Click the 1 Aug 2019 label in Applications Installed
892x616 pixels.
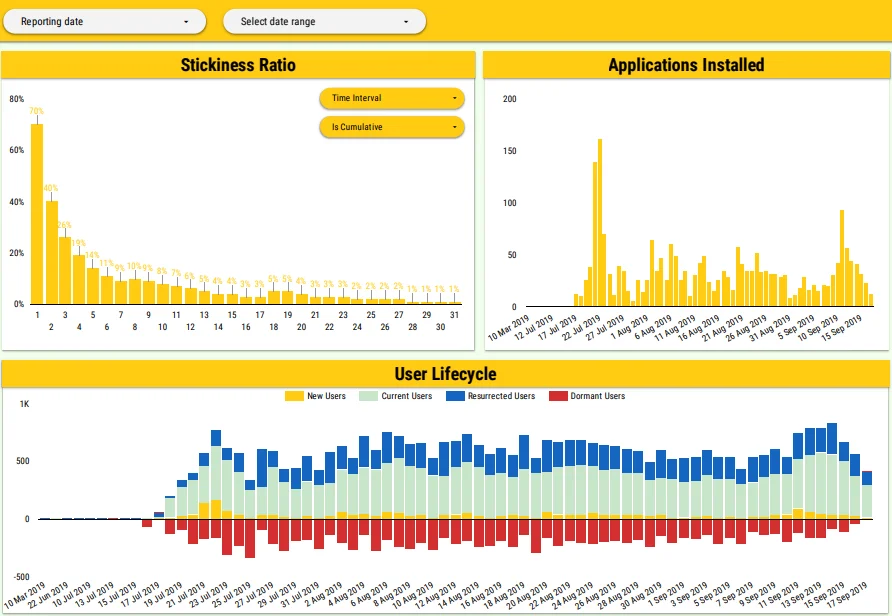coord(630,328)
